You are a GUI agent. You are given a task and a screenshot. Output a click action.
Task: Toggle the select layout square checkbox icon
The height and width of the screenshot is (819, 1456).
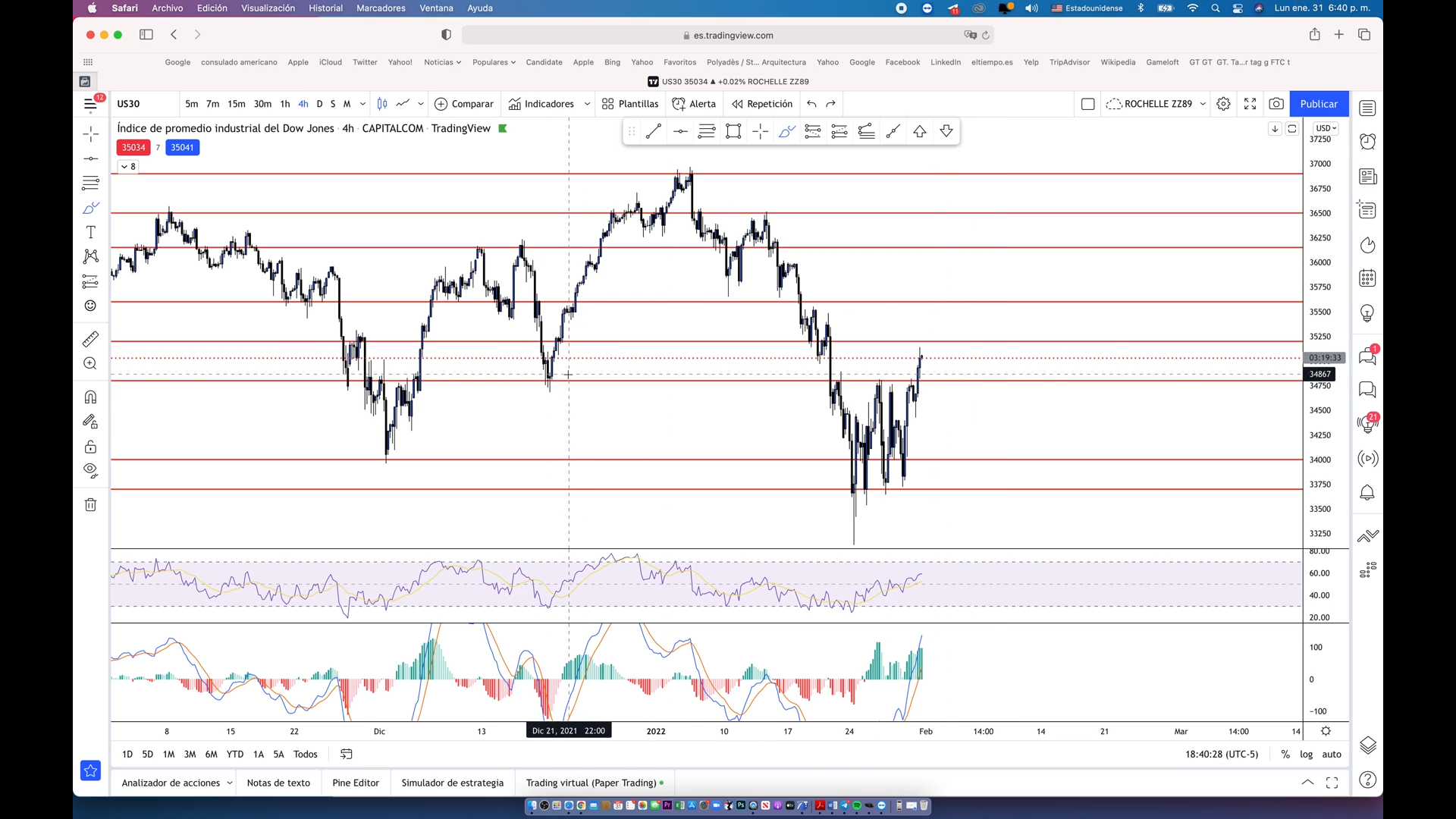point(1087,104)
